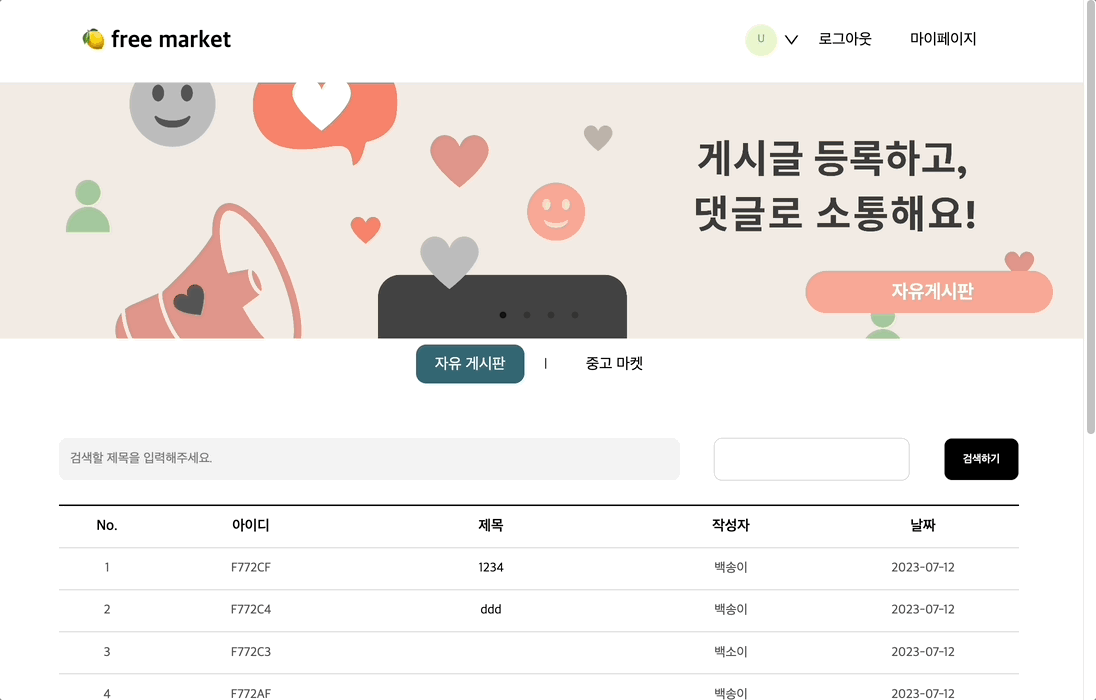Click writer 백송이 on the first row
Viewport: 1096px width, 700px height.
[x=728, y=567]
